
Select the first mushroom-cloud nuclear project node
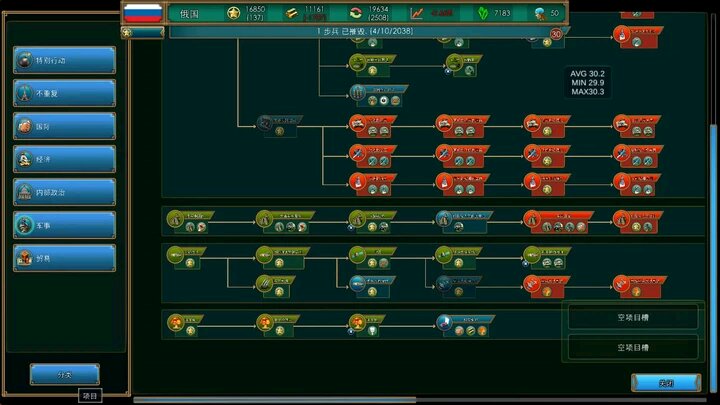(x=186, y=325)
